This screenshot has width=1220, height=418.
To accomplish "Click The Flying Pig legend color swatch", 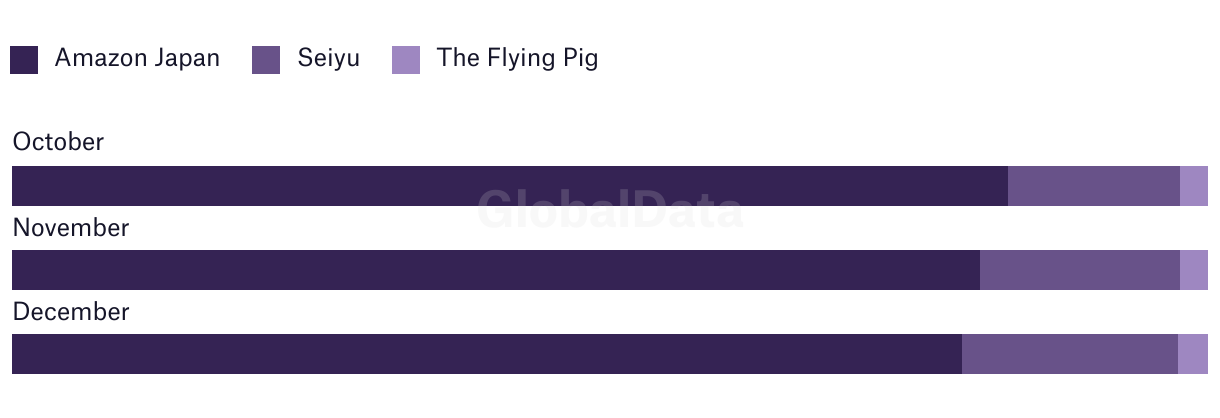I will tap(406, 60).
